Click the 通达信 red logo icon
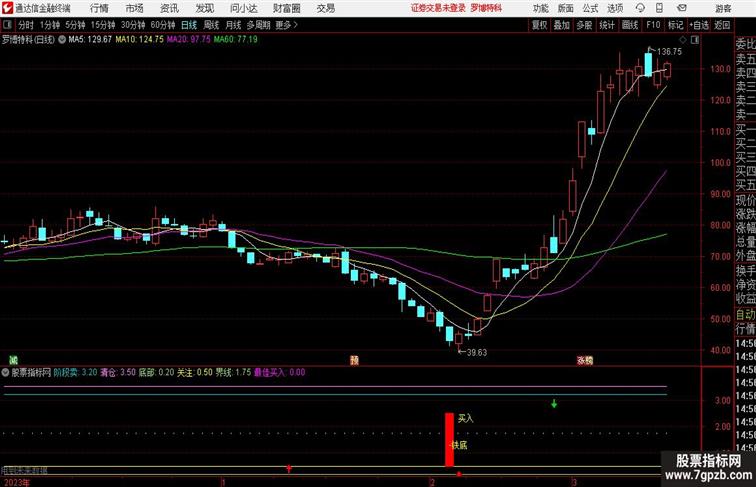Image resolution: width=756 pixels, height=487 pixels. (x=7, y=8)
